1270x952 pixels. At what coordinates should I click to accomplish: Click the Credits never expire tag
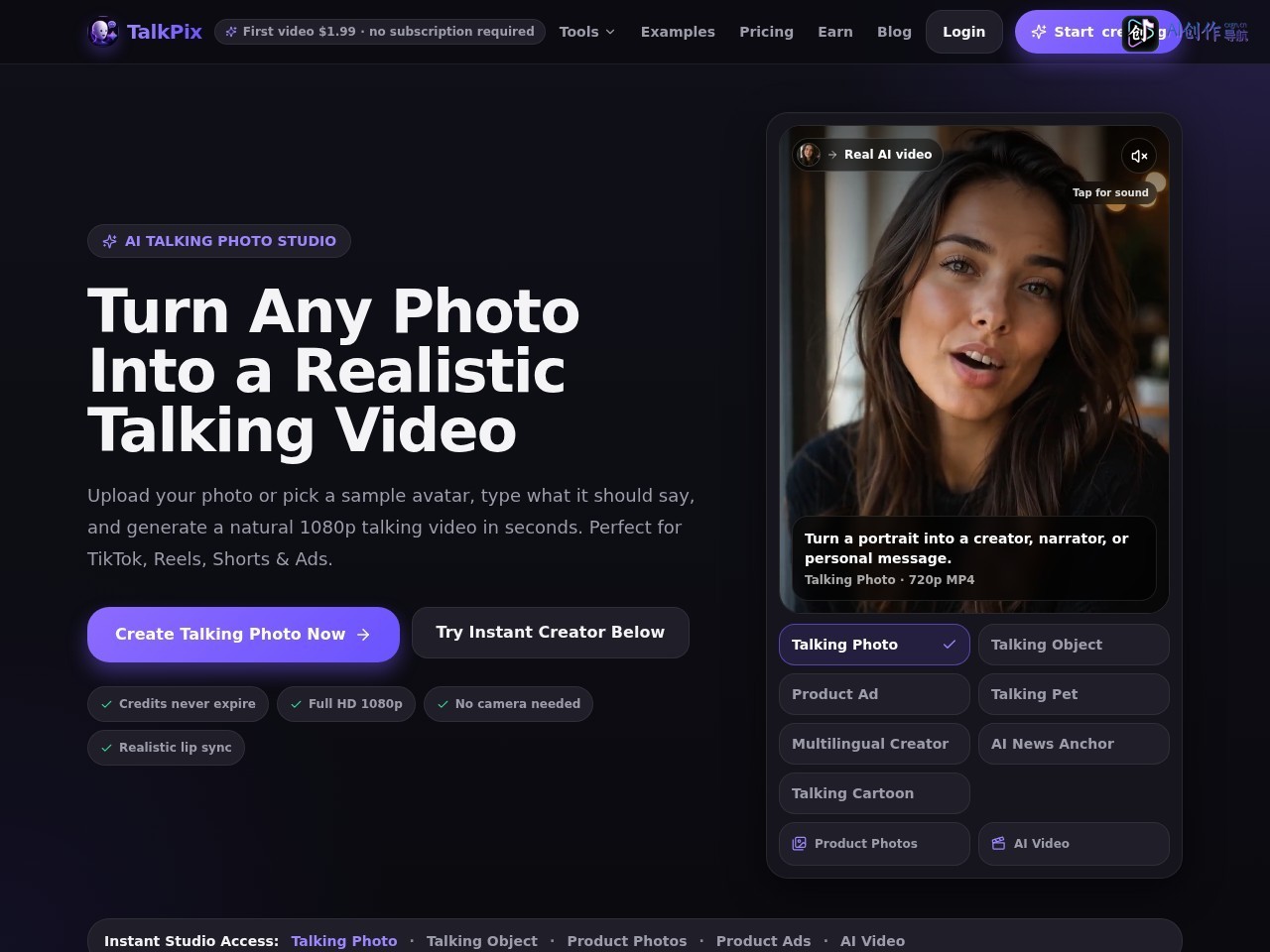[x=178, y=704]
